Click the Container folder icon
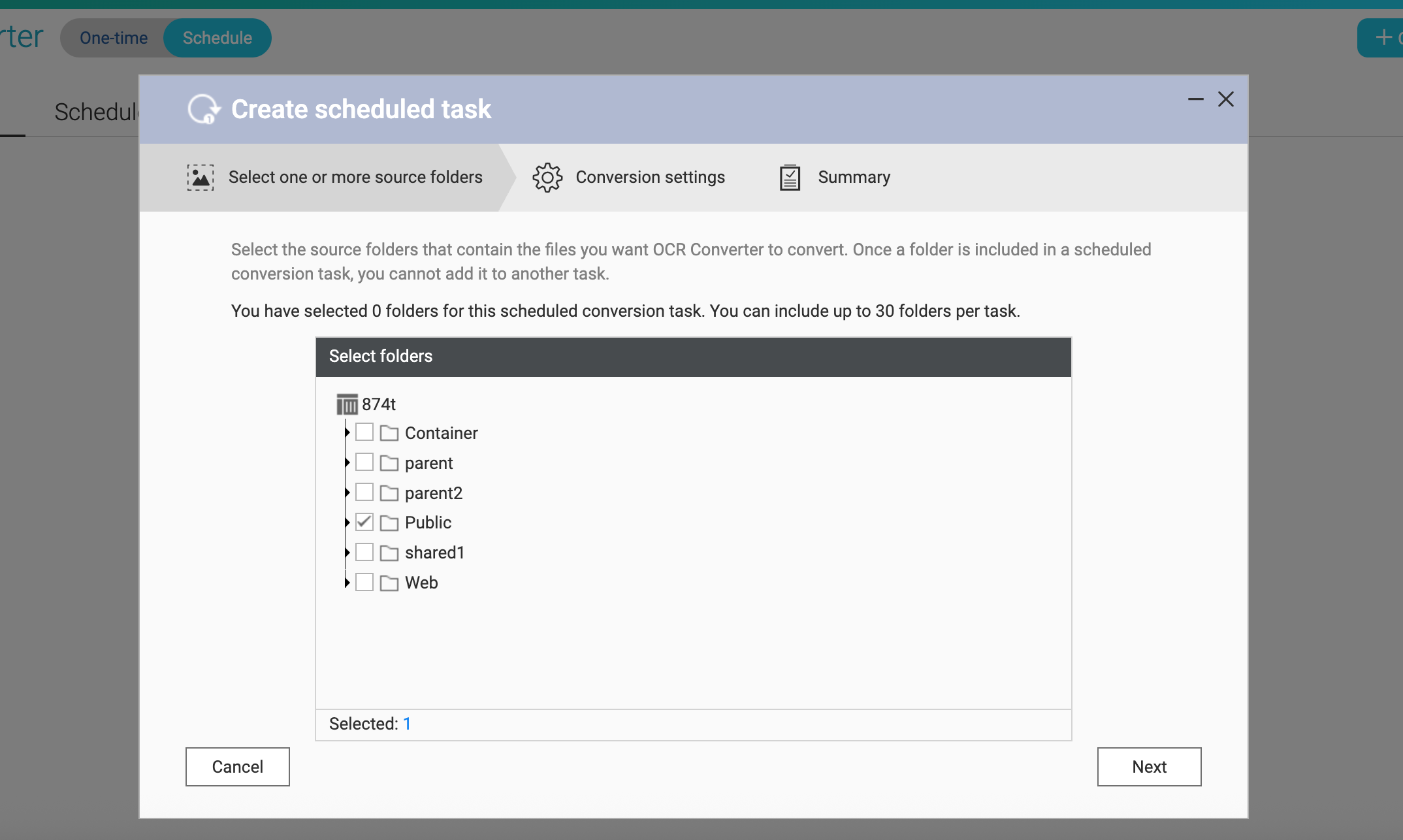The height and width of the screenshot is (840, 1403). [389, 433]
